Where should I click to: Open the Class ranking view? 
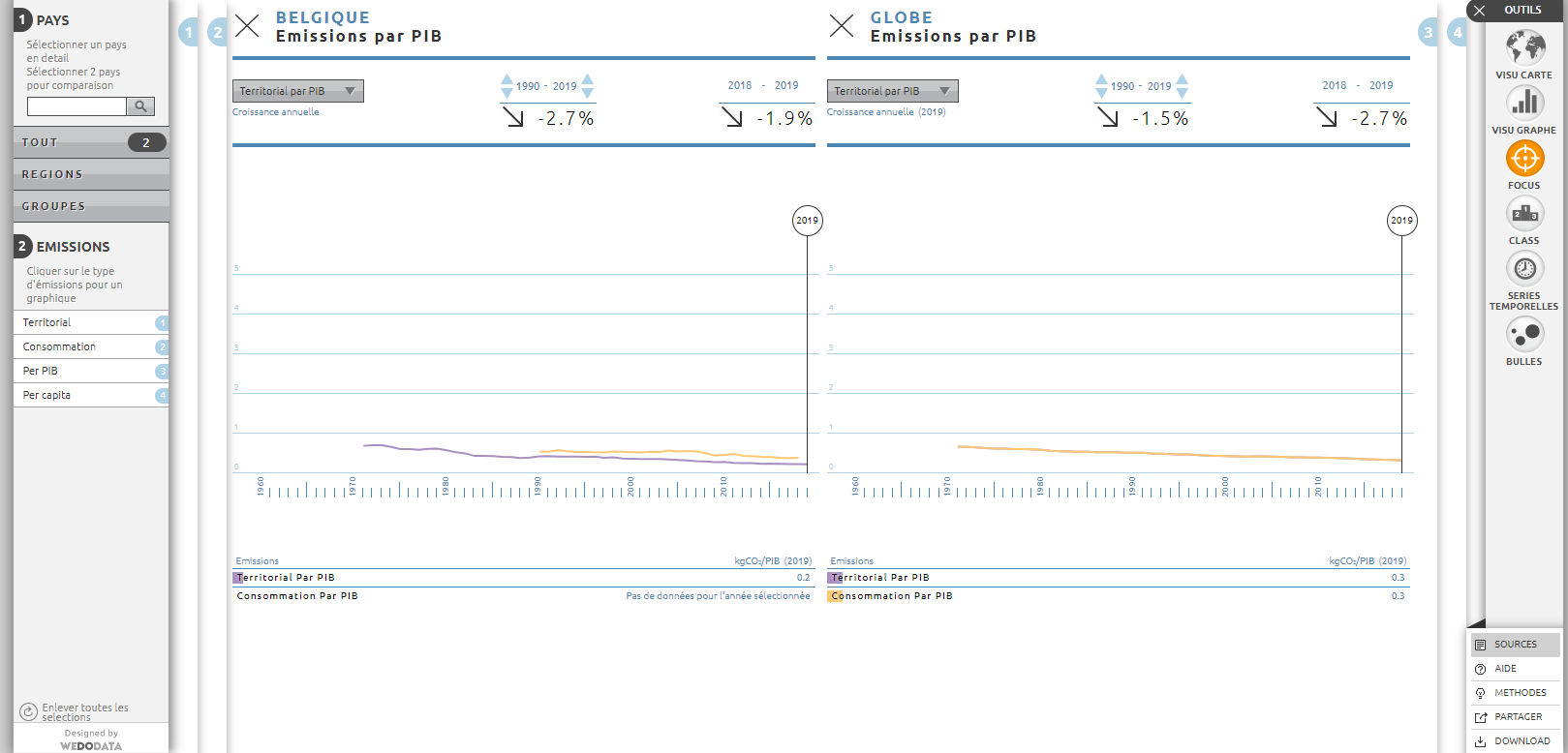point(1524,213)
